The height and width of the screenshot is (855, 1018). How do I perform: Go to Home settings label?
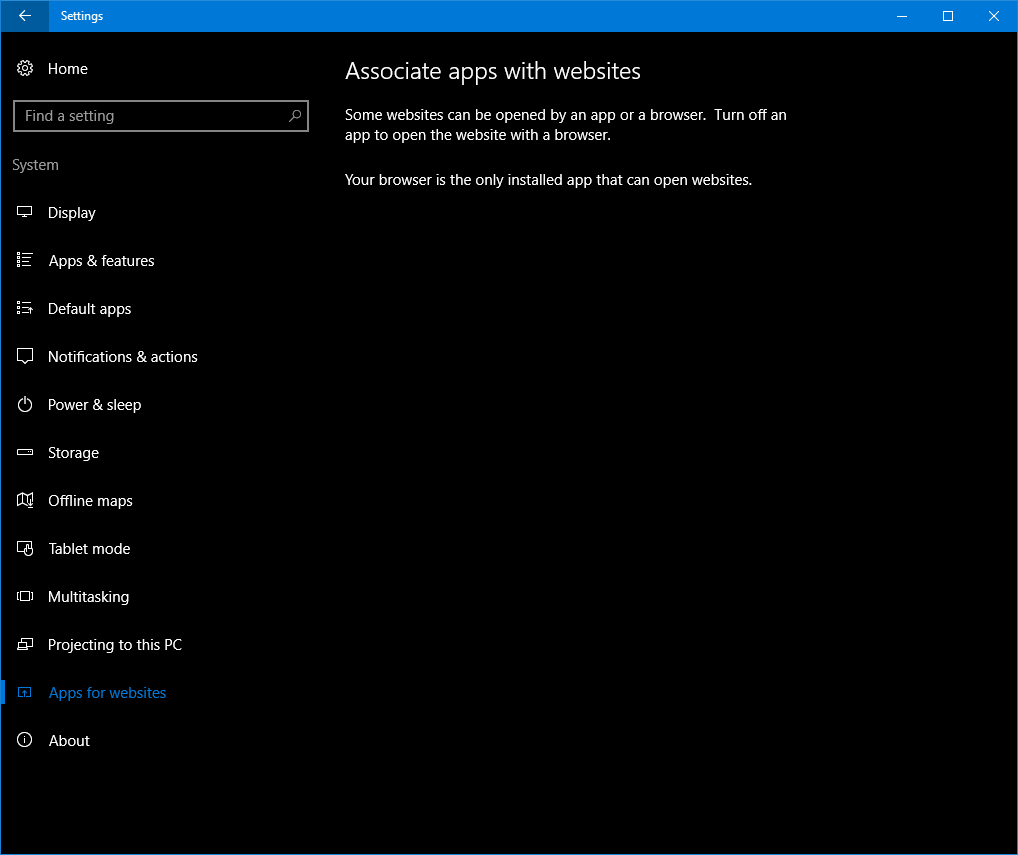(68, 69)
